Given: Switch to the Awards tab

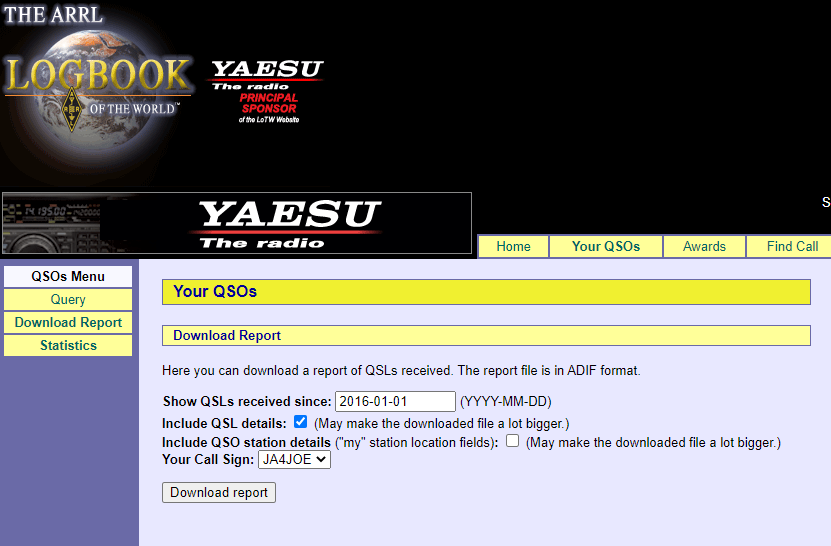Looking at the screenshot, I should click(704, 246).
